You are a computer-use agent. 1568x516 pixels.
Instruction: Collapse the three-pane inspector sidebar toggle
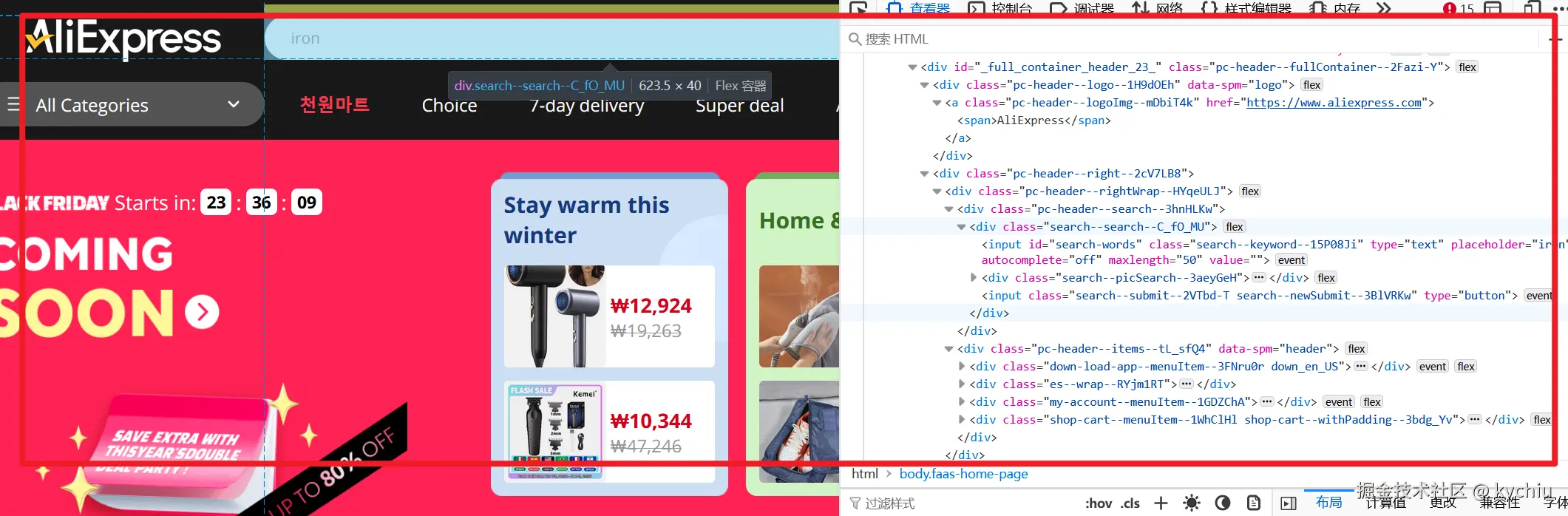(1289, 503)
